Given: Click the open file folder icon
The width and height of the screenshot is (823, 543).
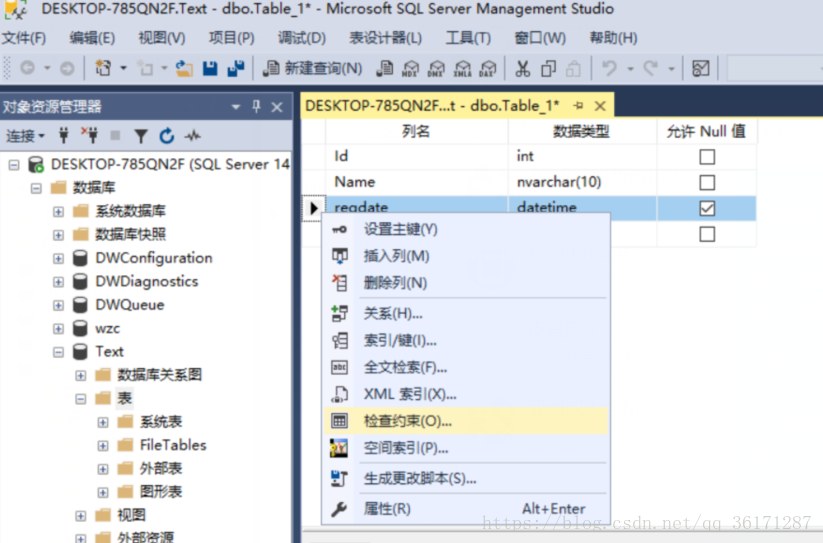Looking at the screenshot, I should coord(184,68).
